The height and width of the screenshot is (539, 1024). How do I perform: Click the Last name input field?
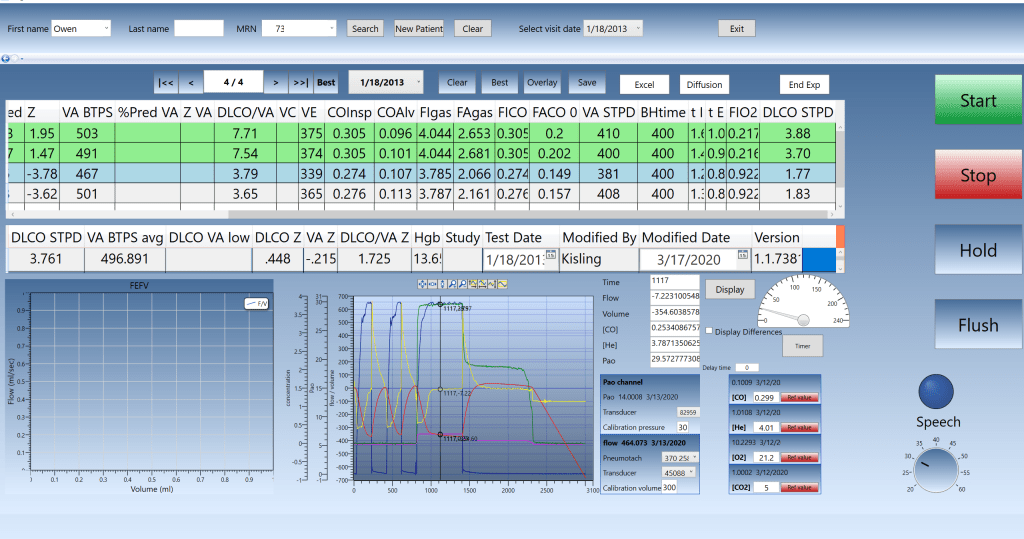coord(199,29)
